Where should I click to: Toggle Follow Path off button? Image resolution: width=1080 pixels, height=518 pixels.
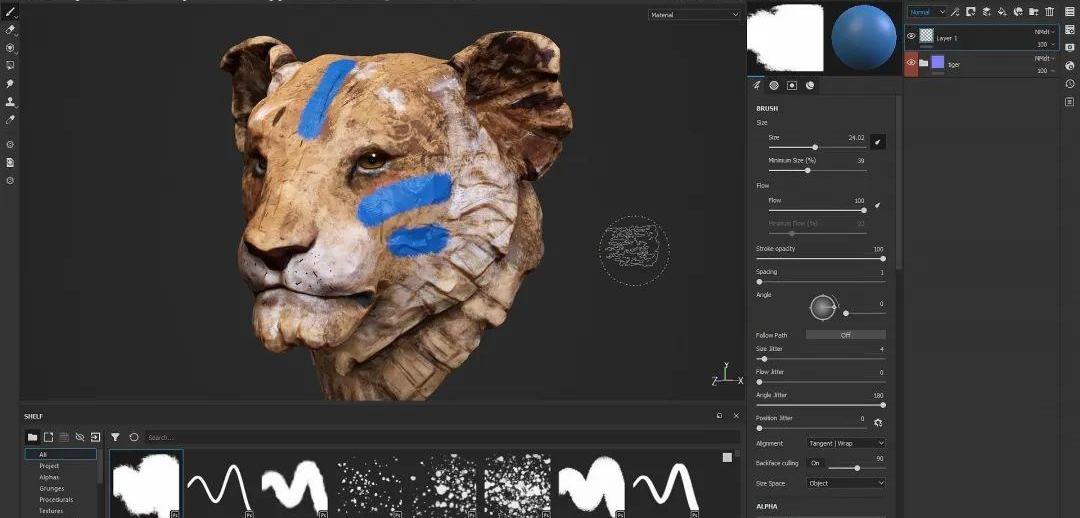pyautogui.click(x=845, y=335)
